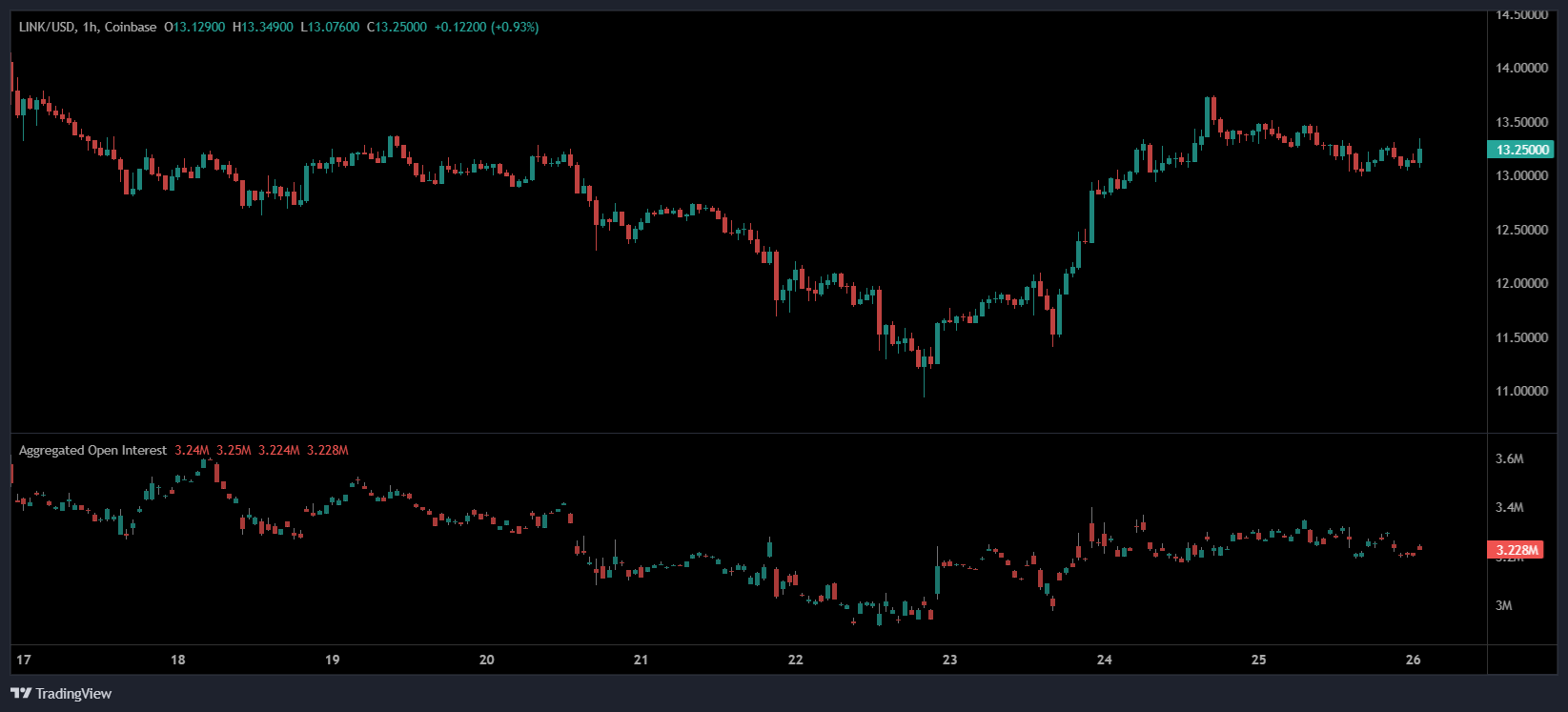
Task: Click the 12.00000 price scale label
Action: click(1521, 283)
